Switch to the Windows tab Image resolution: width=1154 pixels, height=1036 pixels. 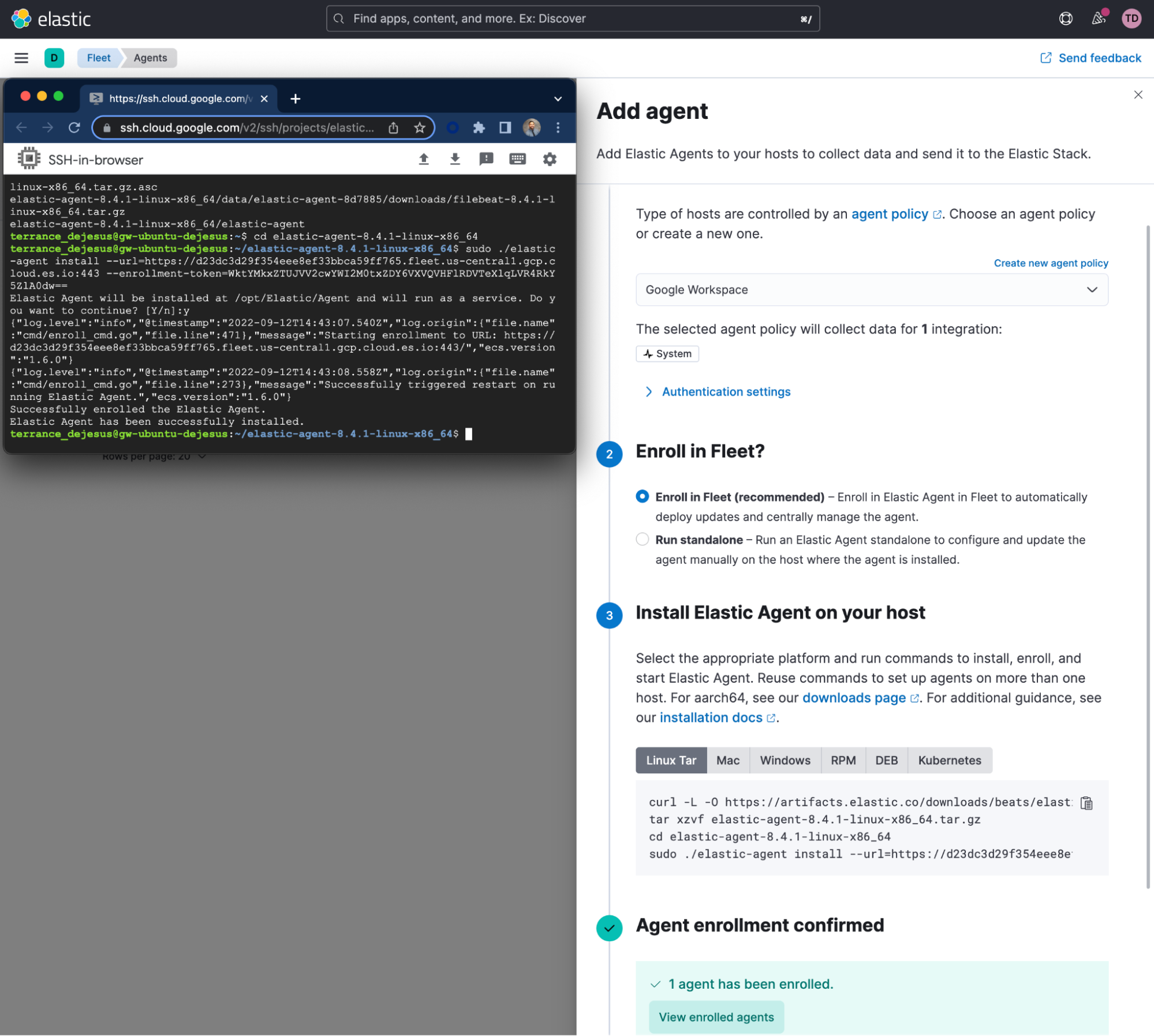785,761
